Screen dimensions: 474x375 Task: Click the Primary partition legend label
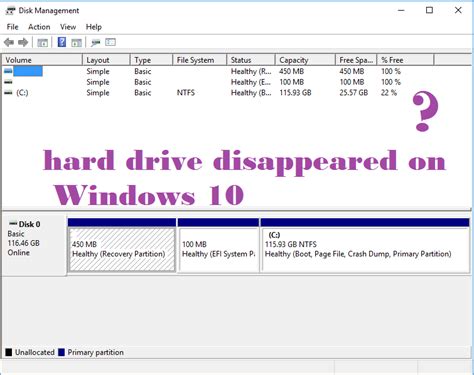96,352
